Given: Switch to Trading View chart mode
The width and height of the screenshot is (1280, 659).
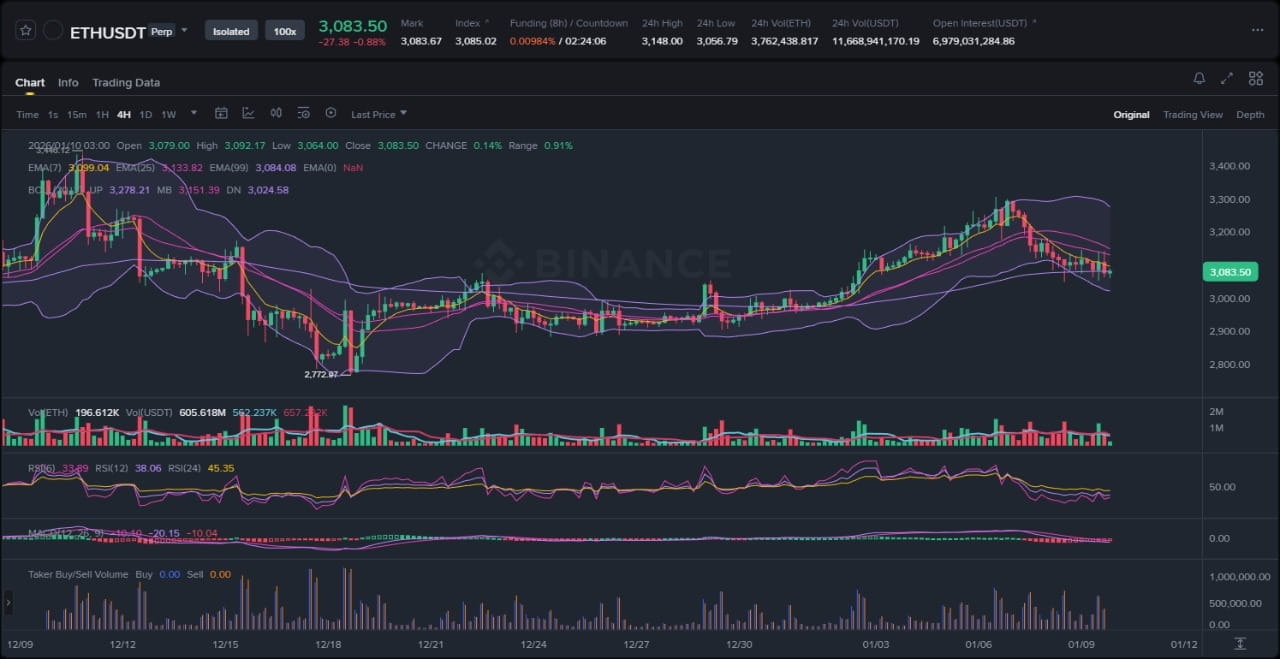Looking at the screenshot, I should pyautogui.click(x=1192, y=115).
